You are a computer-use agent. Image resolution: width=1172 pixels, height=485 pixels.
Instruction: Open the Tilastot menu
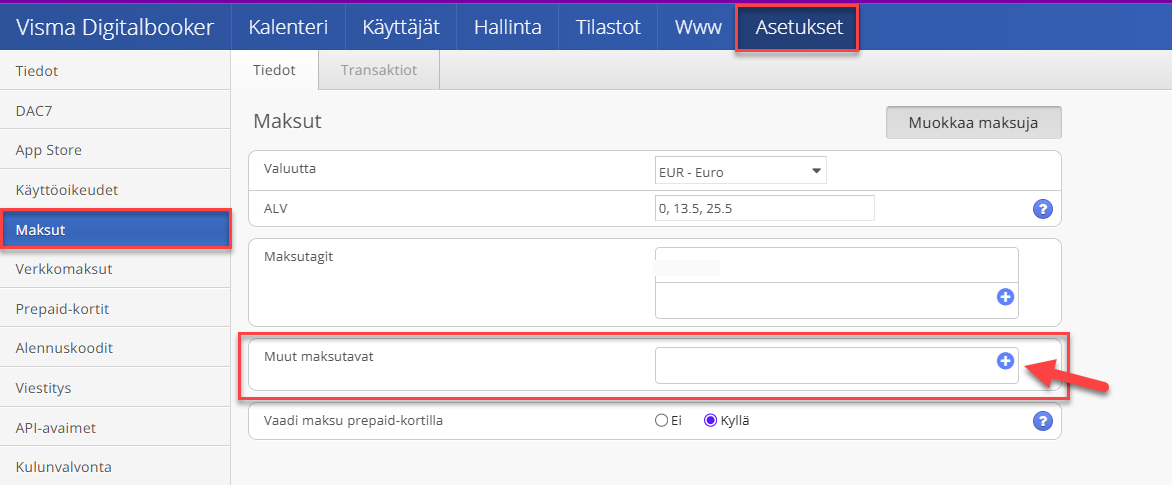(x=608, y=28)
